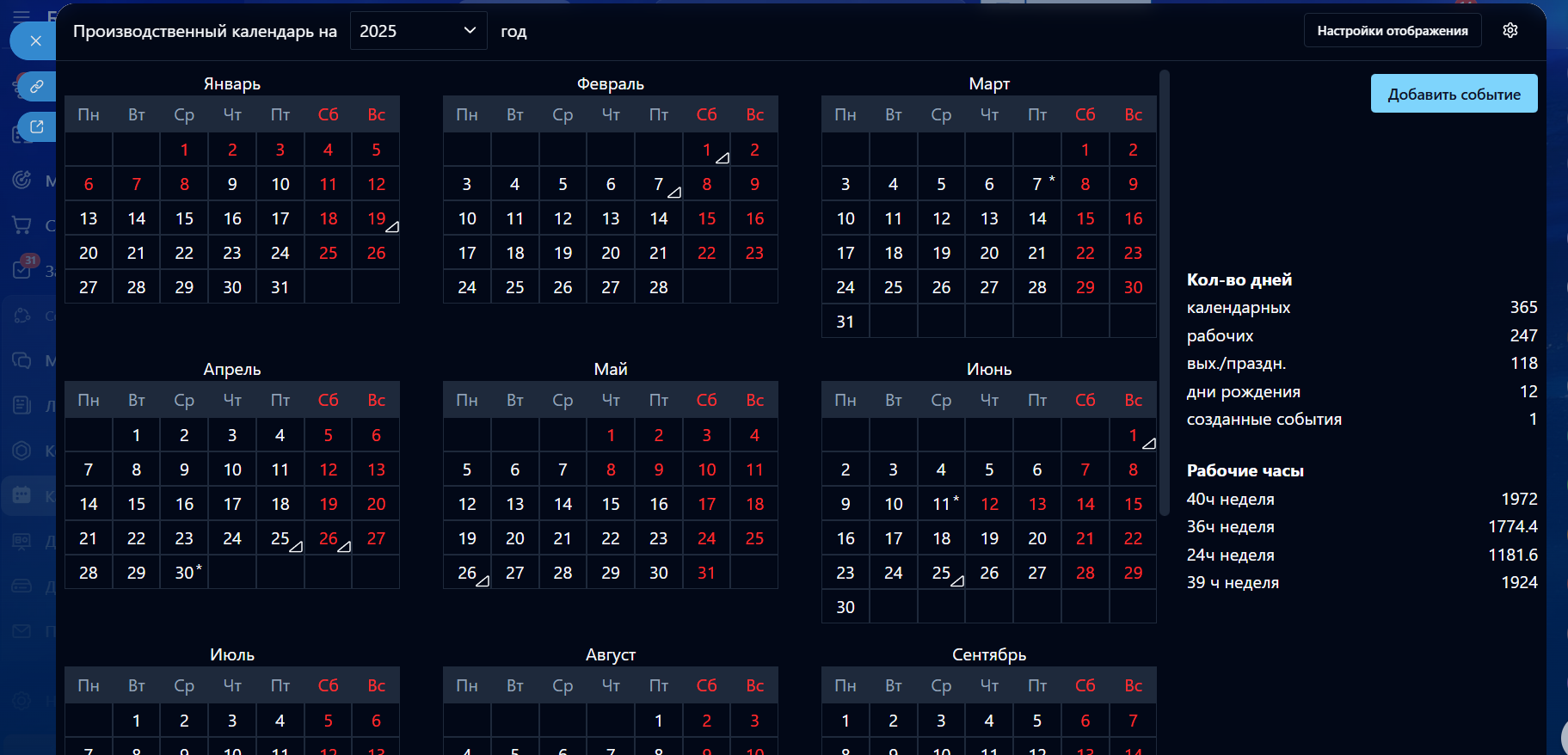Open the envelope mail icon in sidebar
The width and height of the screenshot is (1568, 755).
[x=22, y=631]
